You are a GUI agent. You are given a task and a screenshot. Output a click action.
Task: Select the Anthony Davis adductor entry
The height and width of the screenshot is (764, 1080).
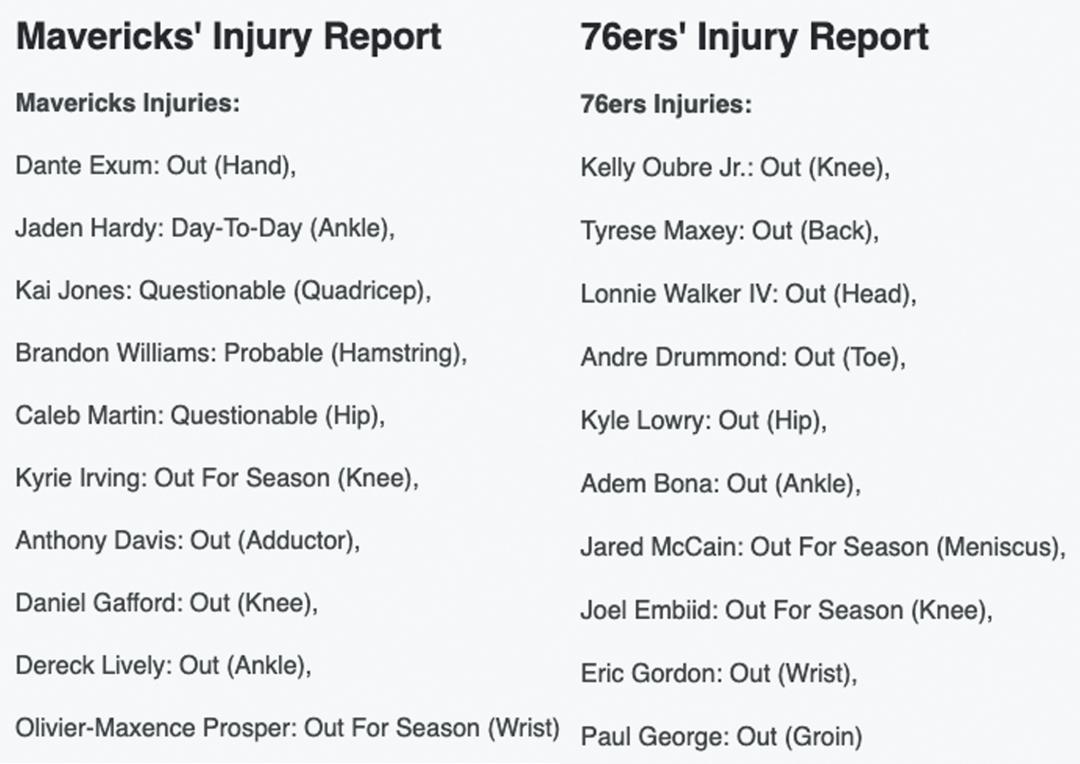click(187, 541)
